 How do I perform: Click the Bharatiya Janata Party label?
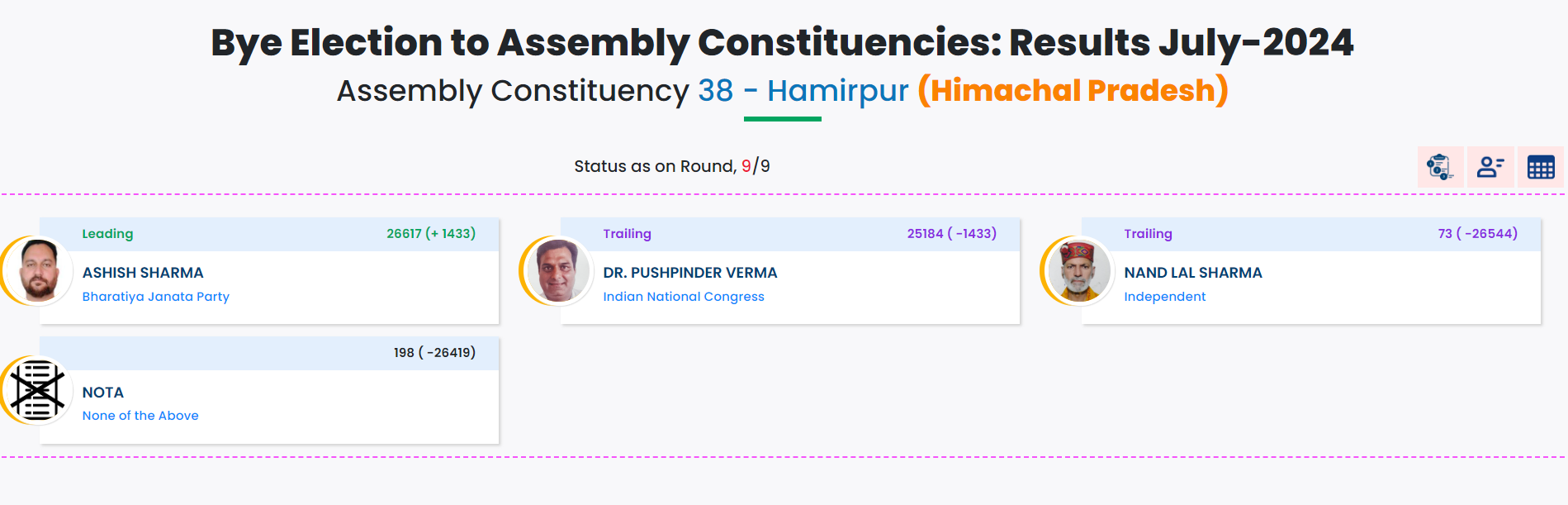(x=156, y=297)
